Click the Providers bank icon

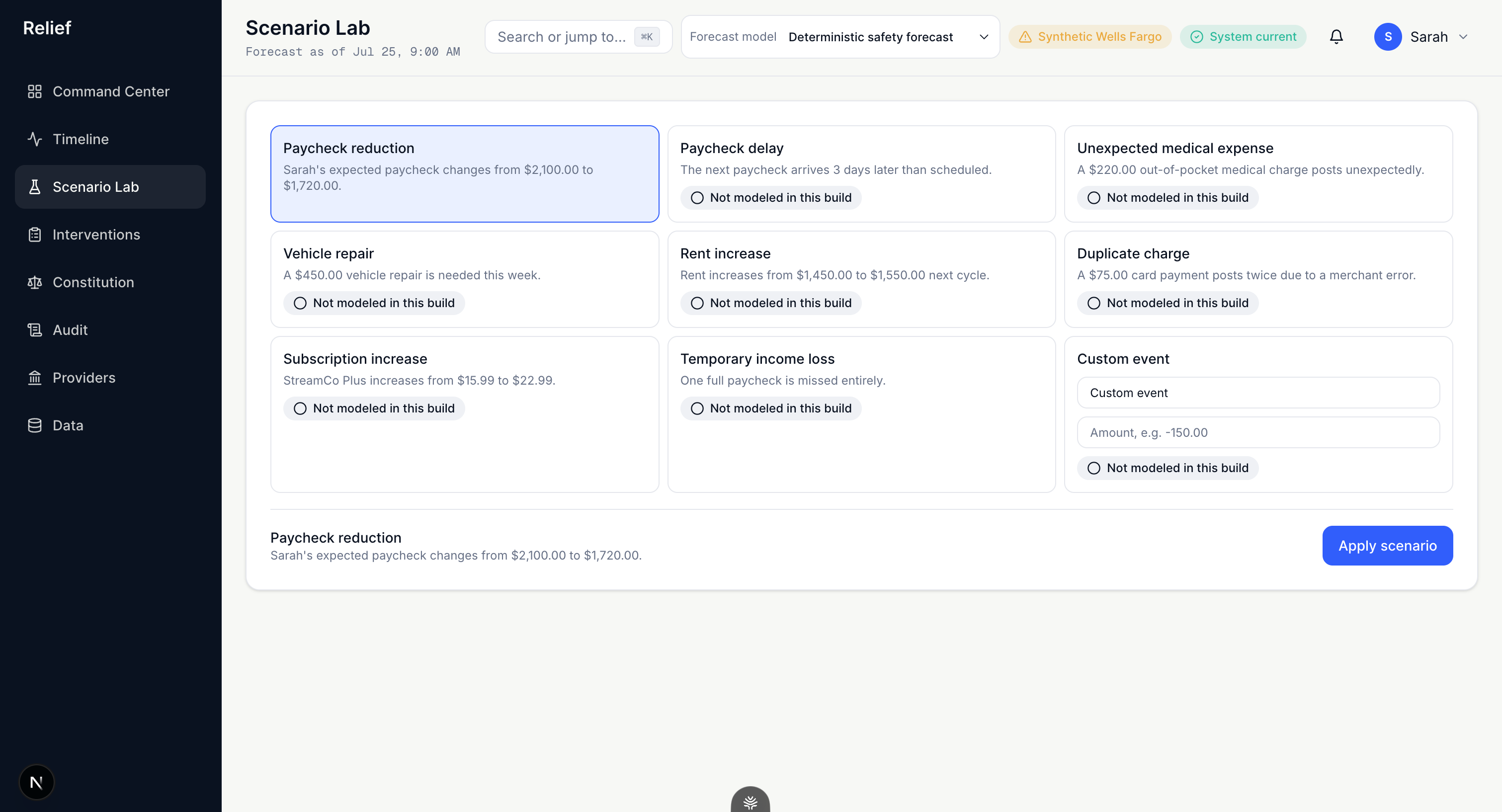click(34, 378)
